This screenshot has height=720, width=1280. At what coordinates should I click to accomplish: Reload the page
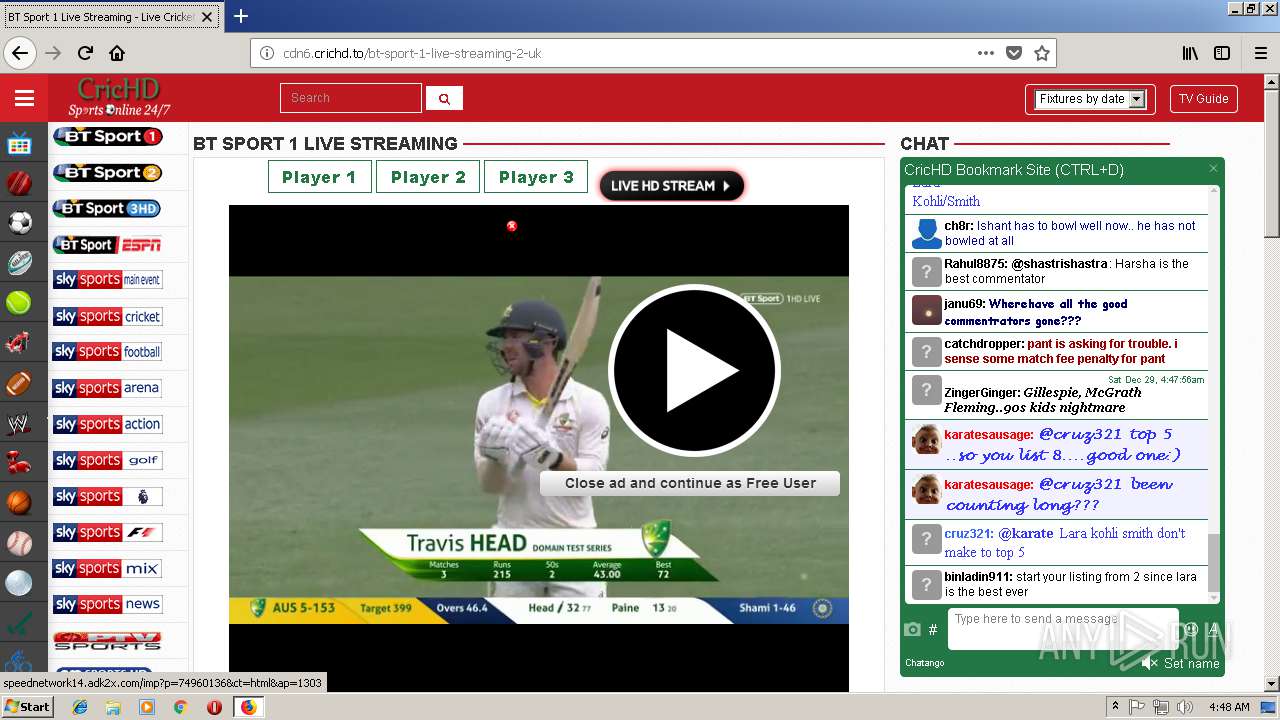pyautogui.click(x=85, y=53)
